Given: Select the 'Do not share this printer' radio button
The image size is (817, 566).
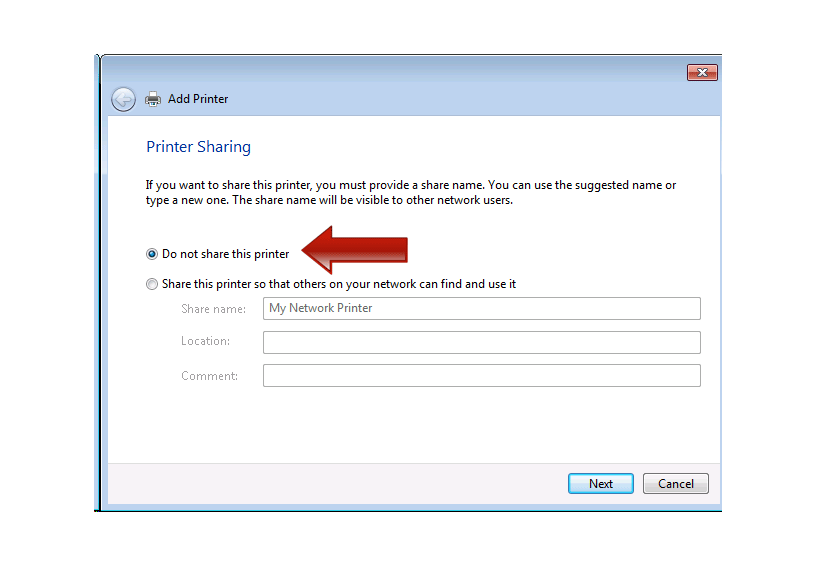Looking at the screenshot, I should pyautogui.click(x=152, y=254).
